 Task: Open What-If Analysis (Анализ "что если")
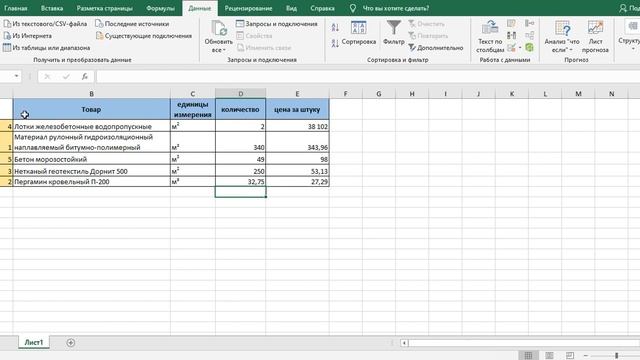(562, 37)
